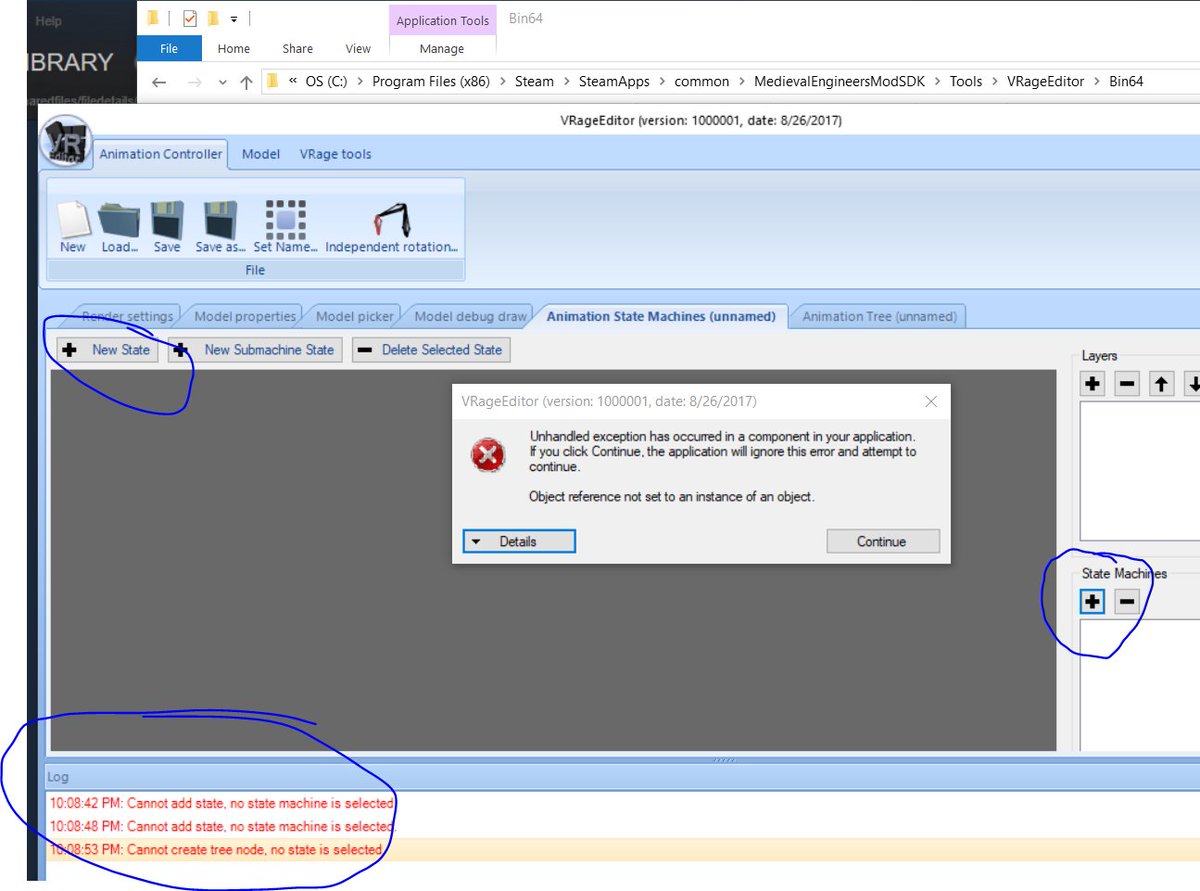Viewport: 1200px width, 891px height.
Task: Open the Explorer address bar dropdown
Action: pos(222,81)
